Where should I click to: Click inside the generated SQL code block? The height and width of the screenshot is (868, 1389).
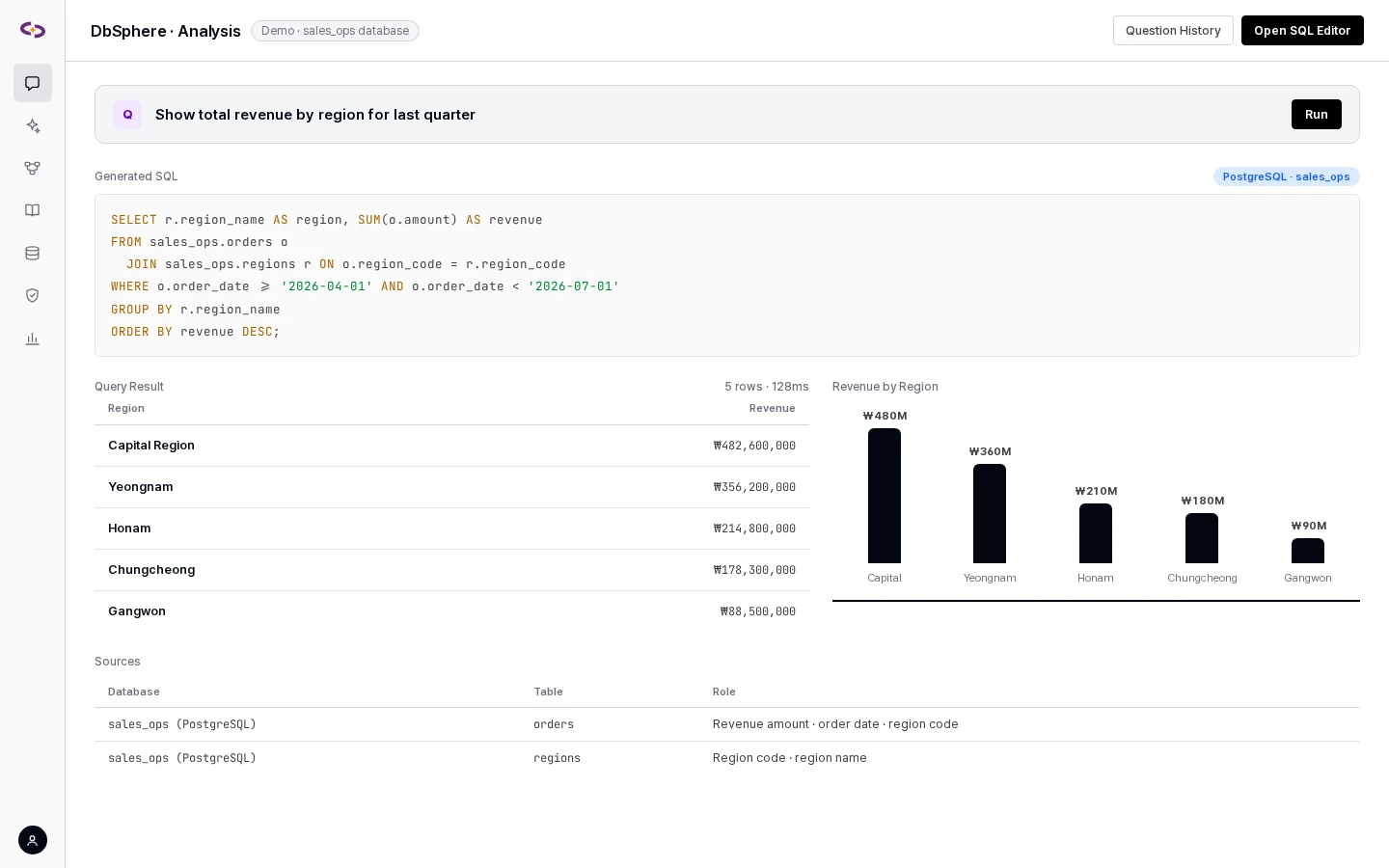point(727,275)
